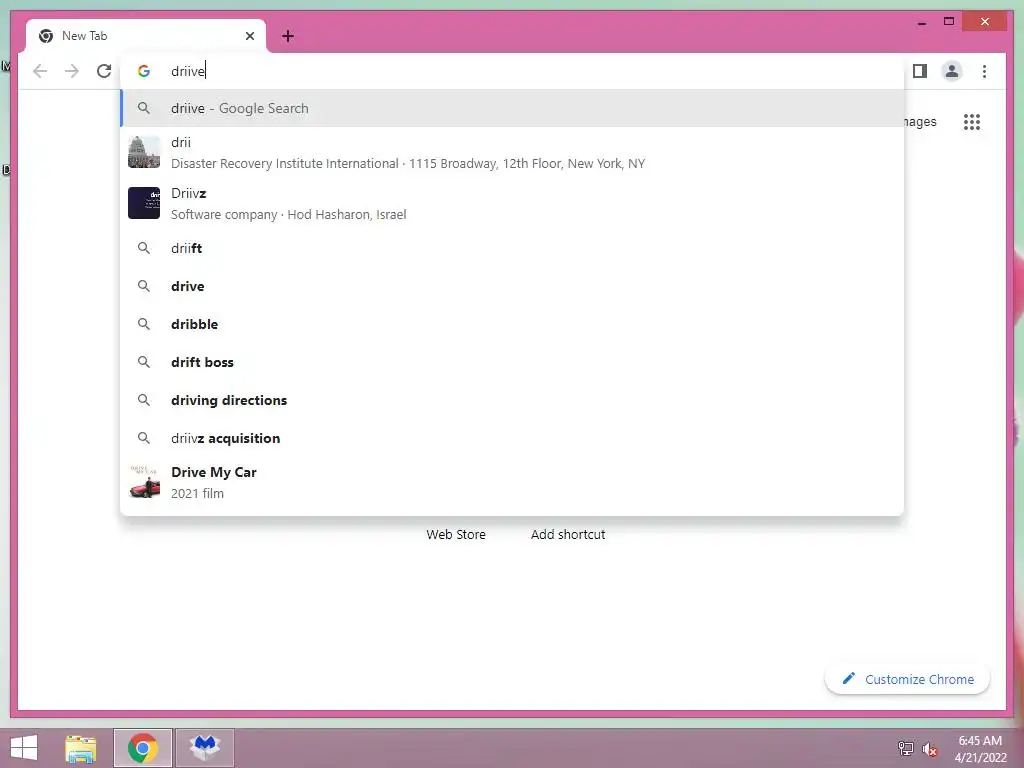This screenshot has height=768, width=1024.
Task: Click the address bar showing driive
Action: pyautogui.click(x=512, y=71)
